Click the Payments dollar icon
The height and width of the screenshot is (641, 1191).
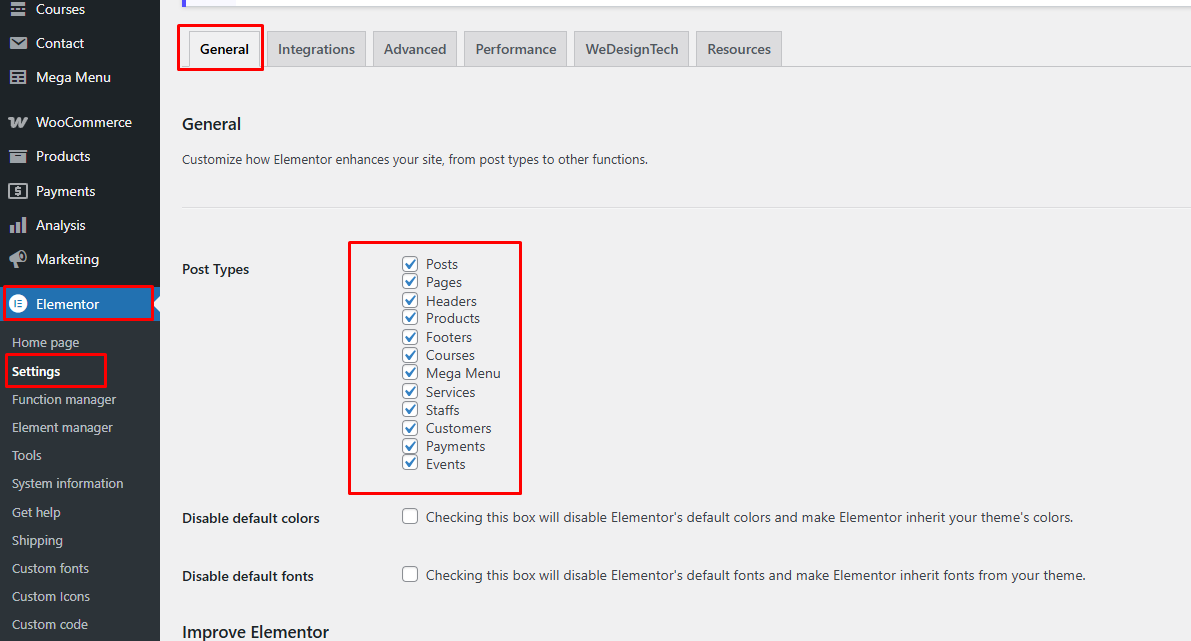click(x=17, y=191)
